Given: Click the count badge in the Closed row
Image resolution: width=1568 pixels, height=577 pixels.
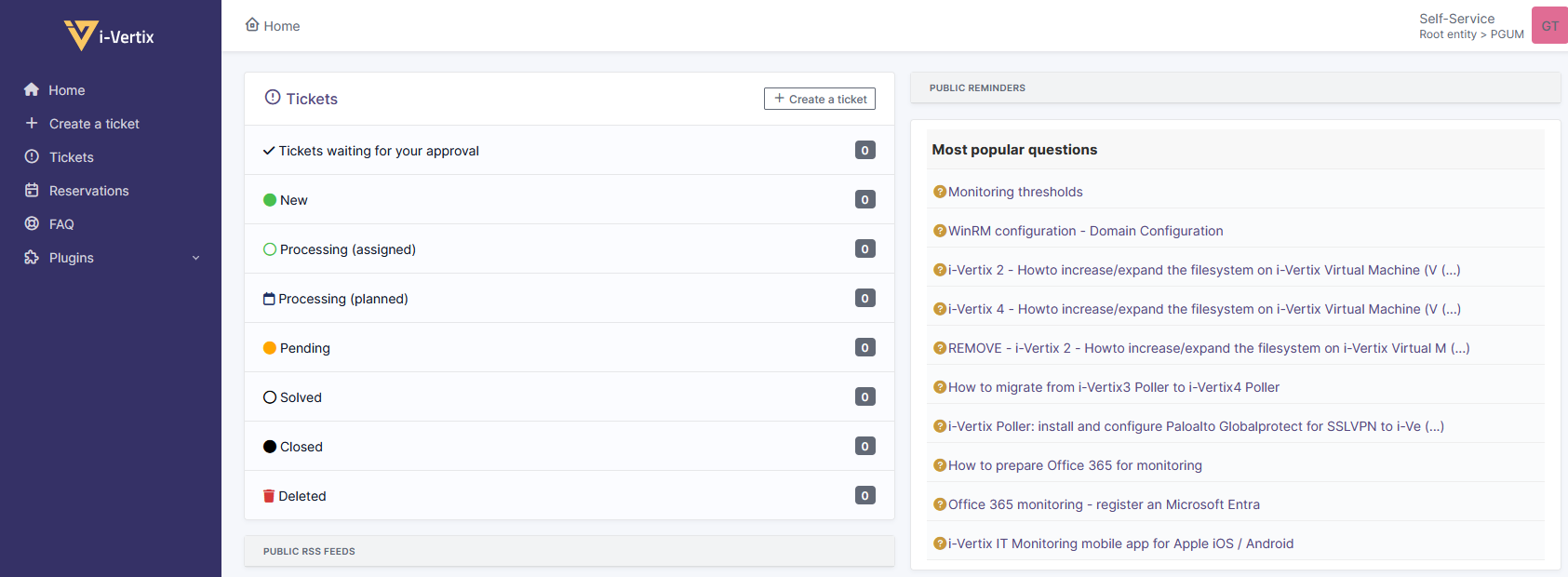Looking at the screenshot, I should tap(865, 446).
